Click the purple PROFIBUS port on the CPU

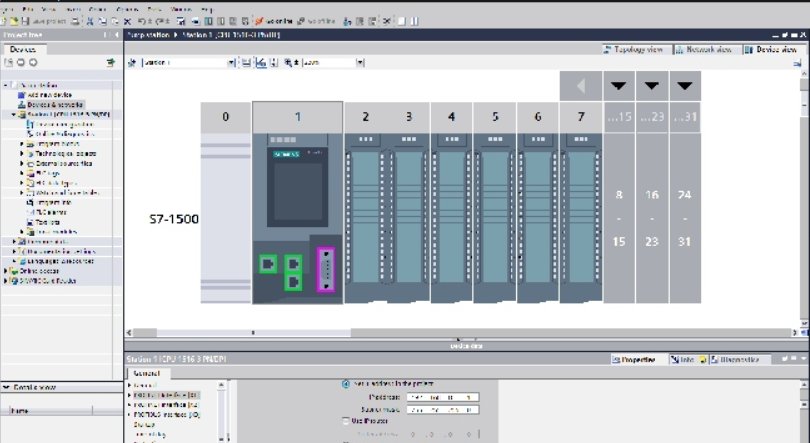tap(327, 269)
